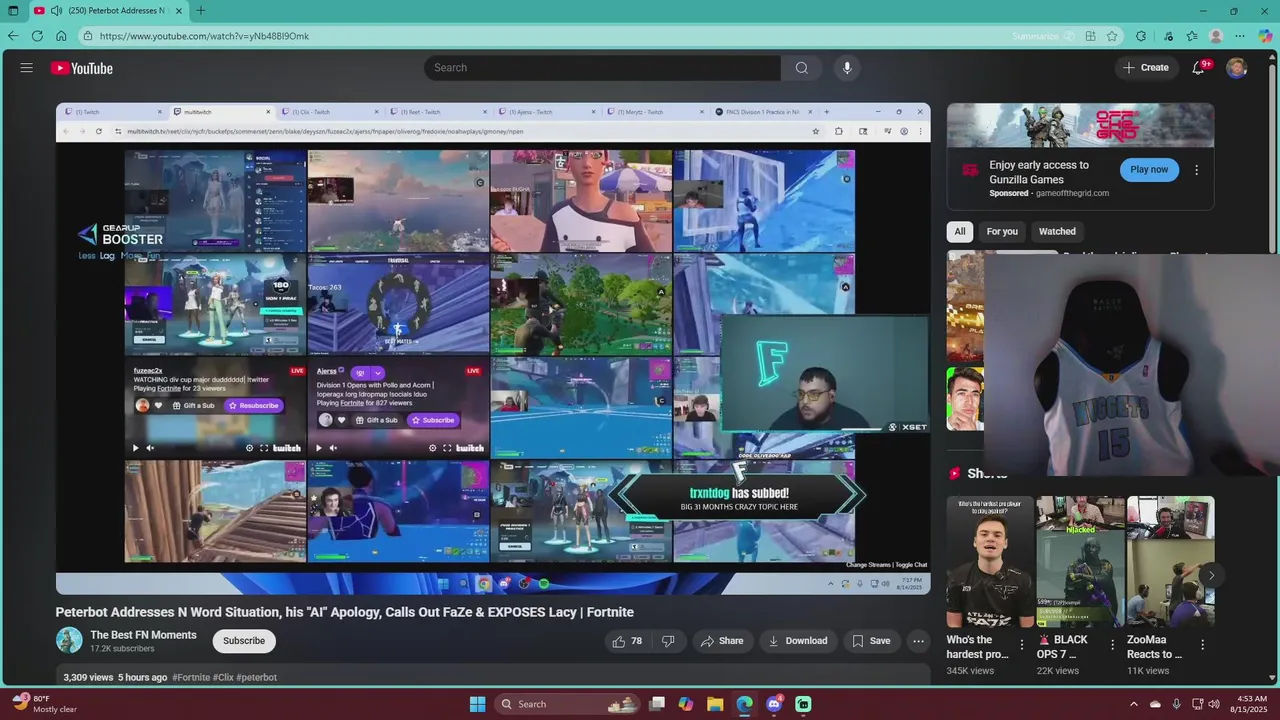Select the All filter chip
The image size is (1280, 720).
[960, 231]
